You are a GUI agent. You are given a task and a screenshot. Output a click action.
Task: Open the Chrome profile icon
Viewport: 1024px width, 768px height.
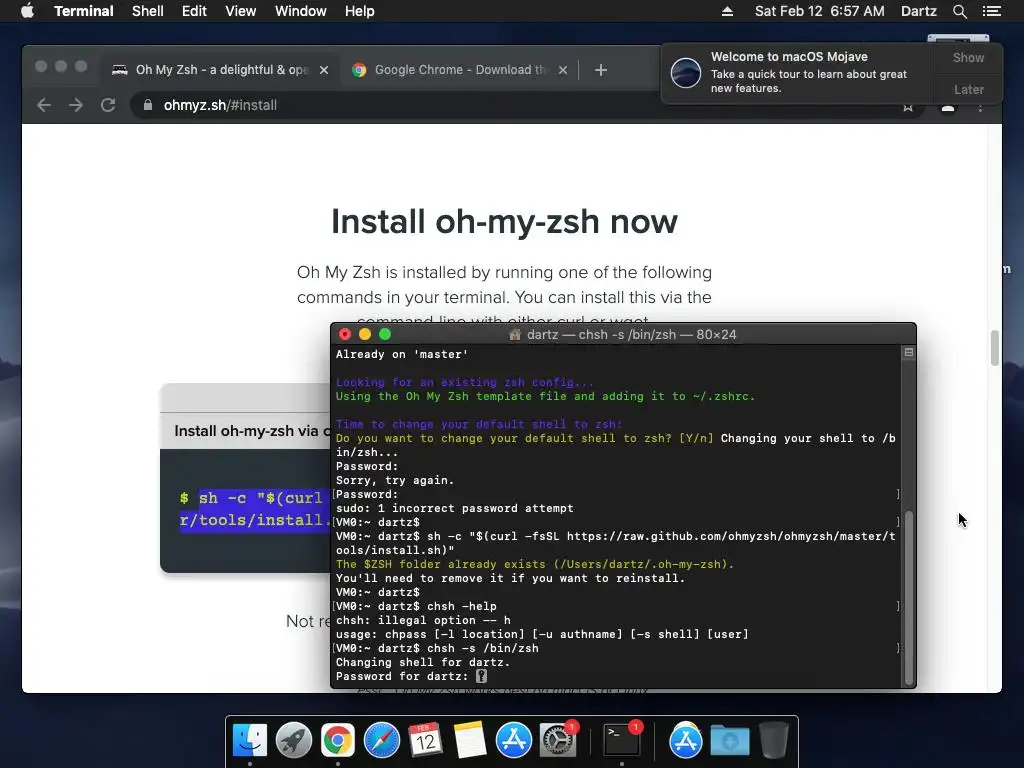tap(948, 108)
